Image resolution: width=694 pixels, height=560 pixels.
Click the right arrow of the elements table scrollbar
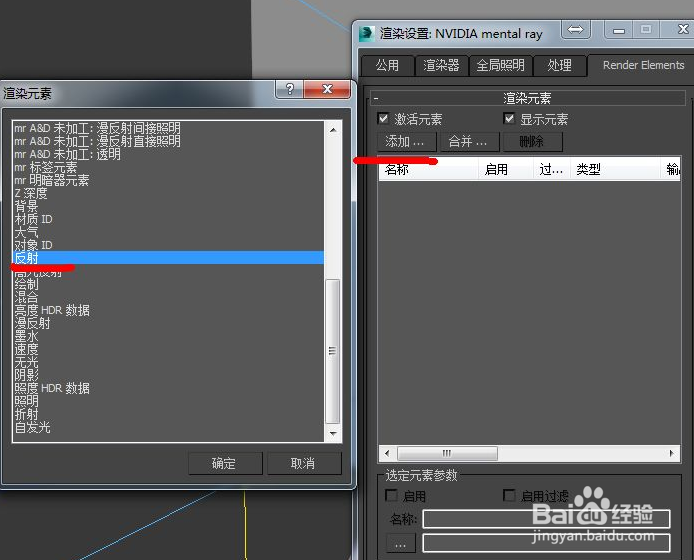[x=671, y=453]
